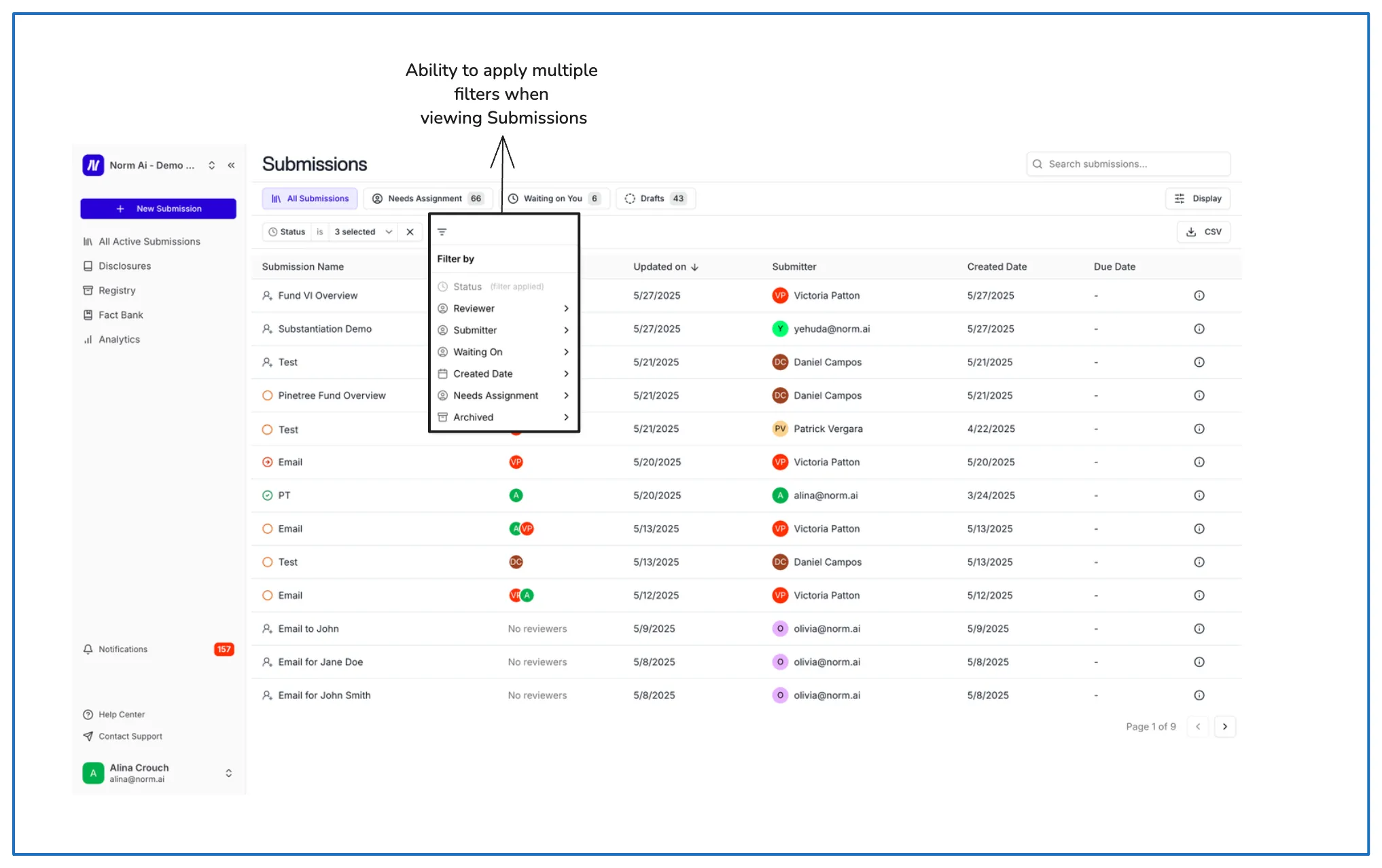Screen dimensions: 1382x868
Task: Expand the Needs Assignment filter option
Action: tap(503, 395)
